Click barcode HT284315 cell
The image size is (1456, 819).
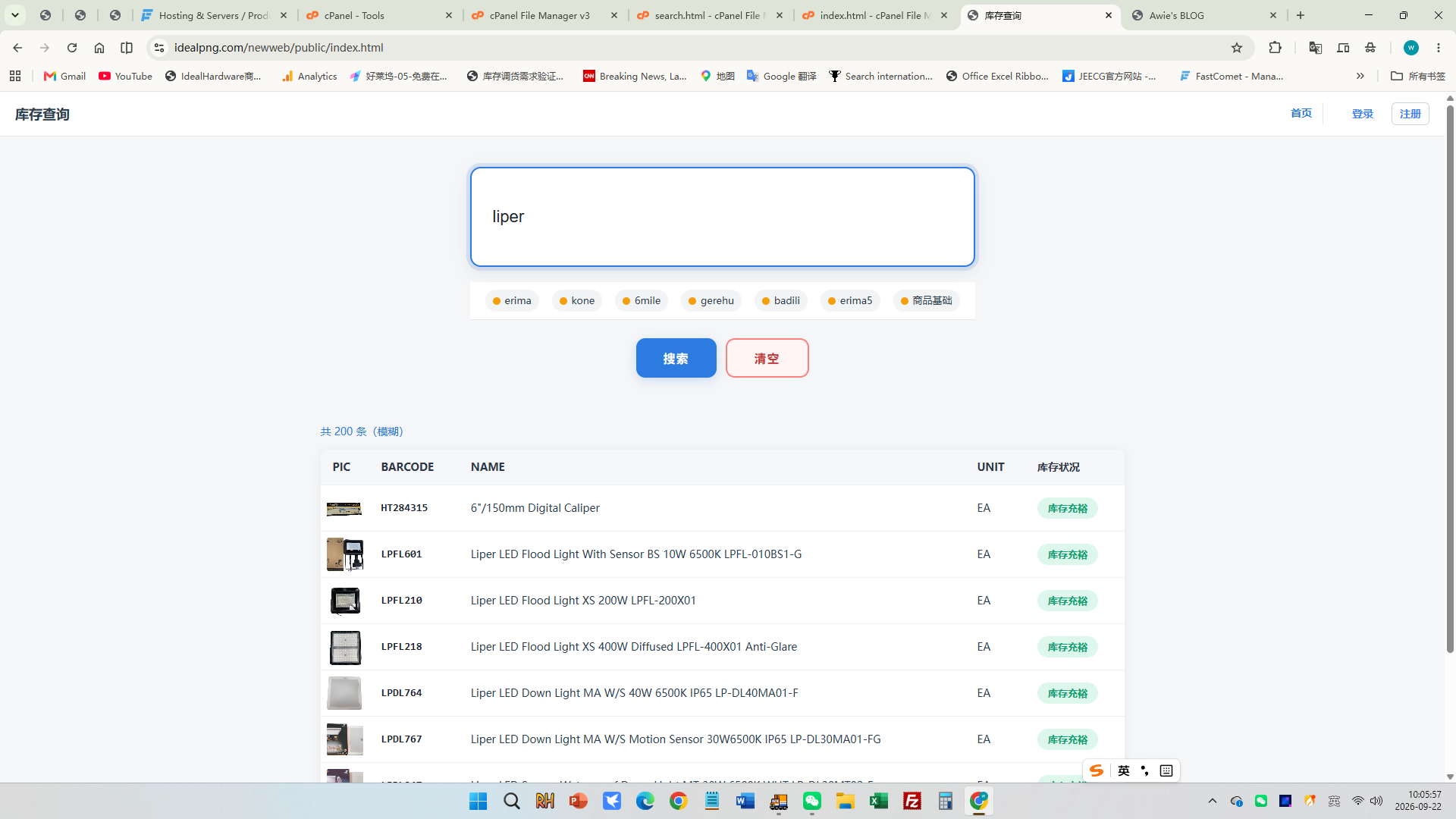pos(404,508)
